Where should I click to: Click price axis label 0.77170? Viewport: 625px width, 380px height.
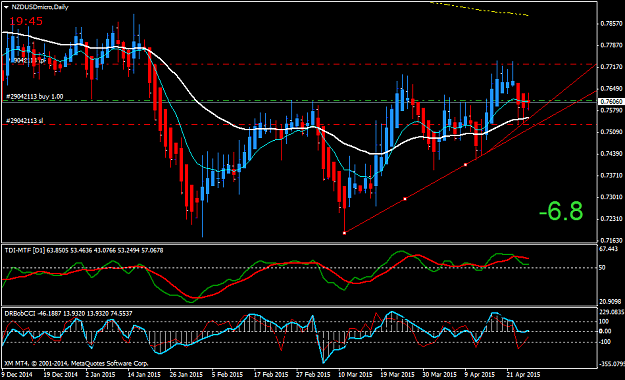click(611, 67)
